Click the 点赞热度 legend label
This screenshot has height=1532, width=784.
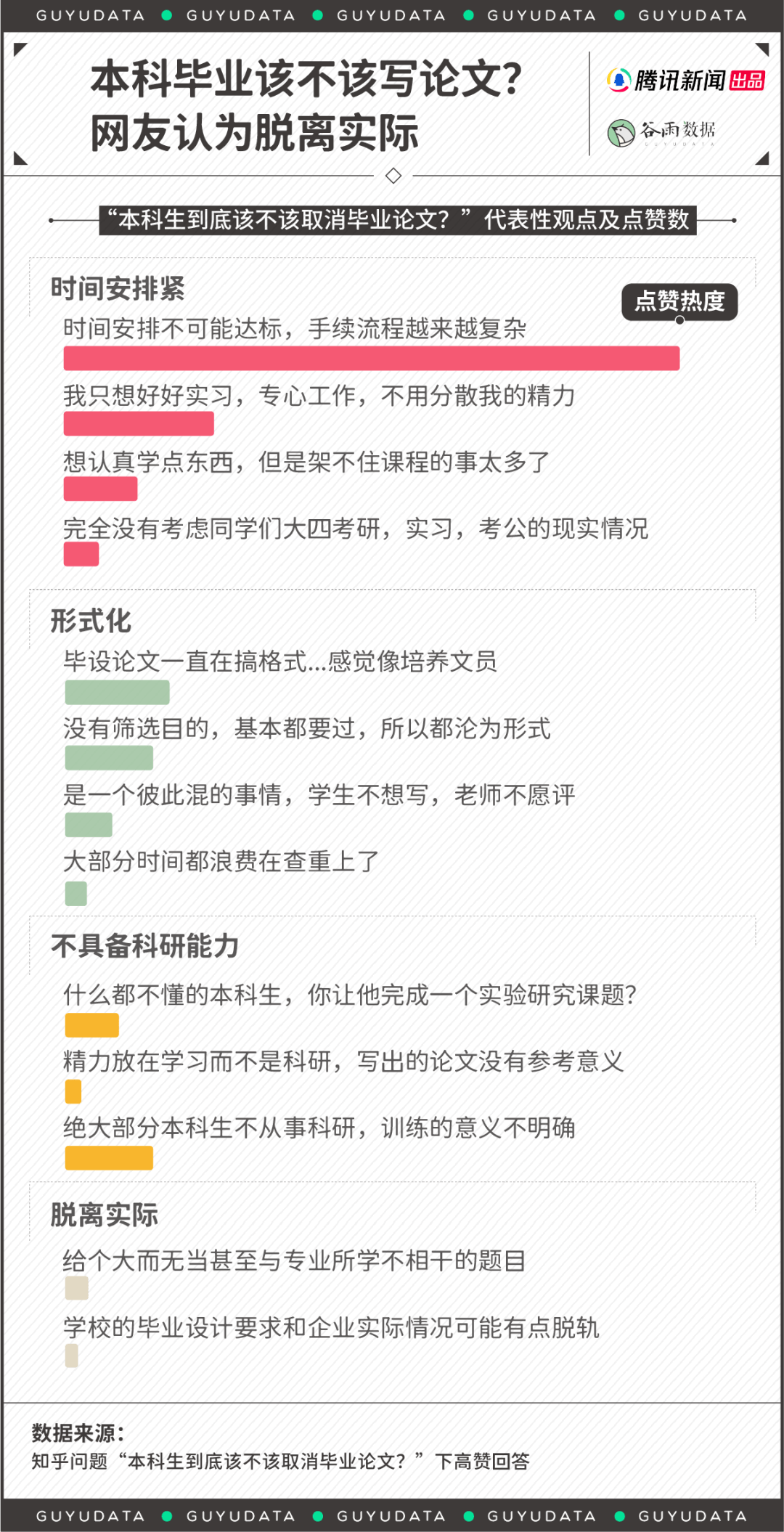pyautogui.click(x=679, y=301)
